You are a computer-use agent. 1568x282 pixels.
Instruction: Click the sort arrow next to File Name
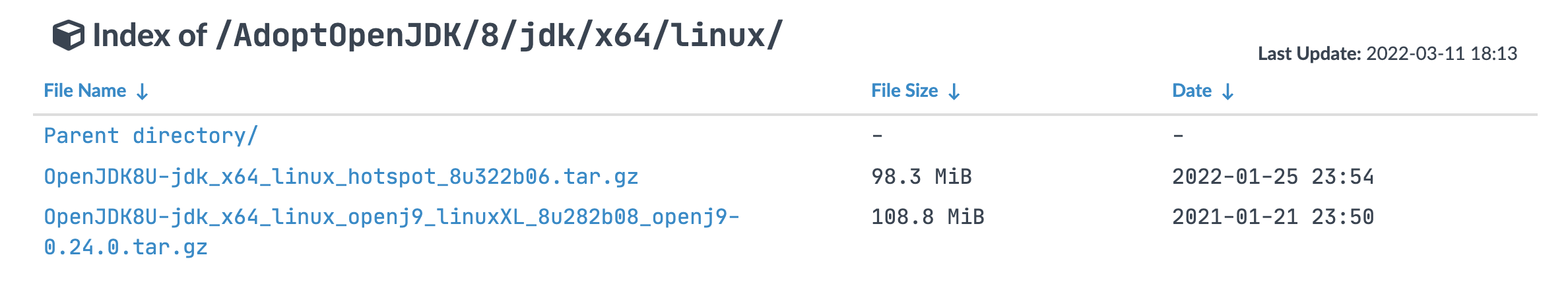142,92
